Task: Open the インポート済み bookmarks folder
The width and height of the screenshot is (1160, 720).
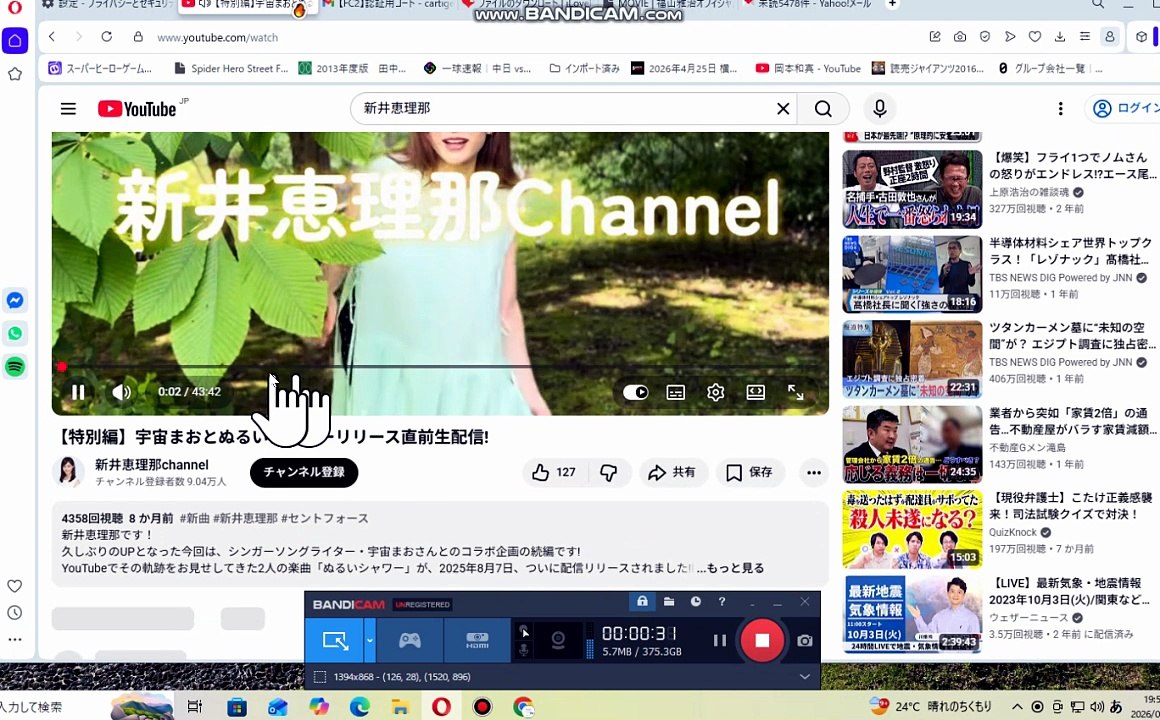Action: [584, 68]
